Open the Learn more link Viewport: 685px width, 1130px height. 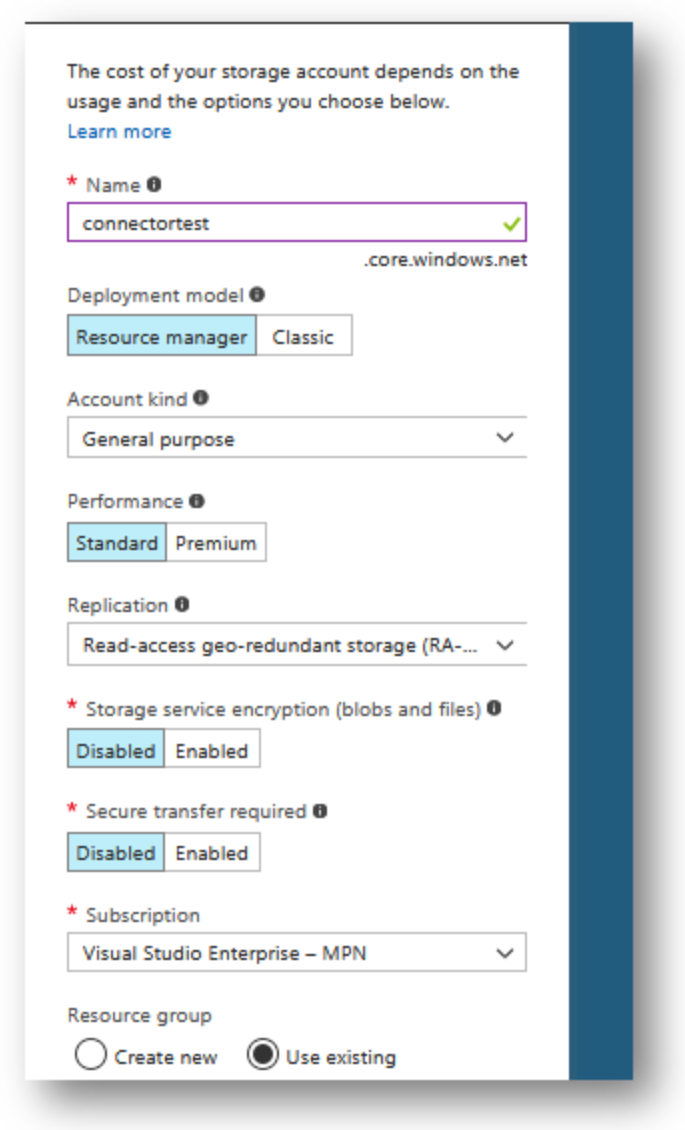tap(120, 132)
